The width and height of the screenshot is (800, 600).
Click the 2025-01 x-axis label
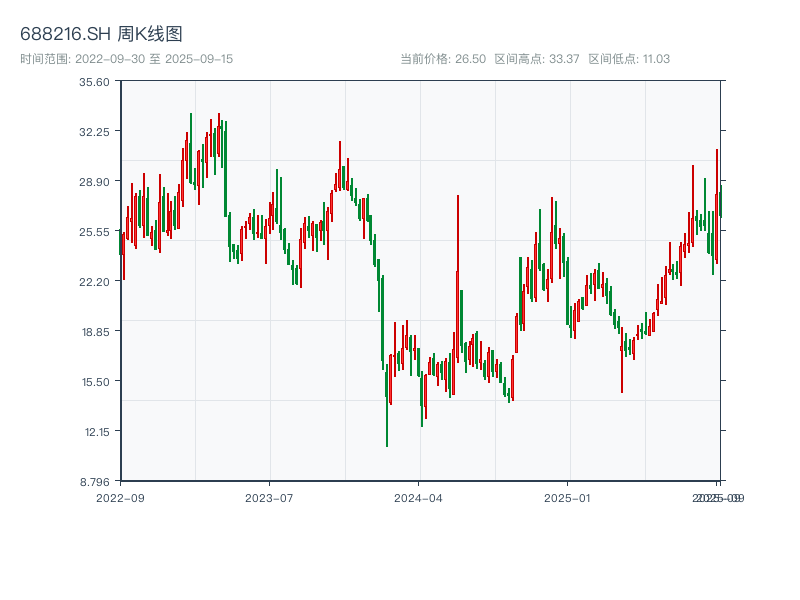pyautogui.click(x=567, y=498)
